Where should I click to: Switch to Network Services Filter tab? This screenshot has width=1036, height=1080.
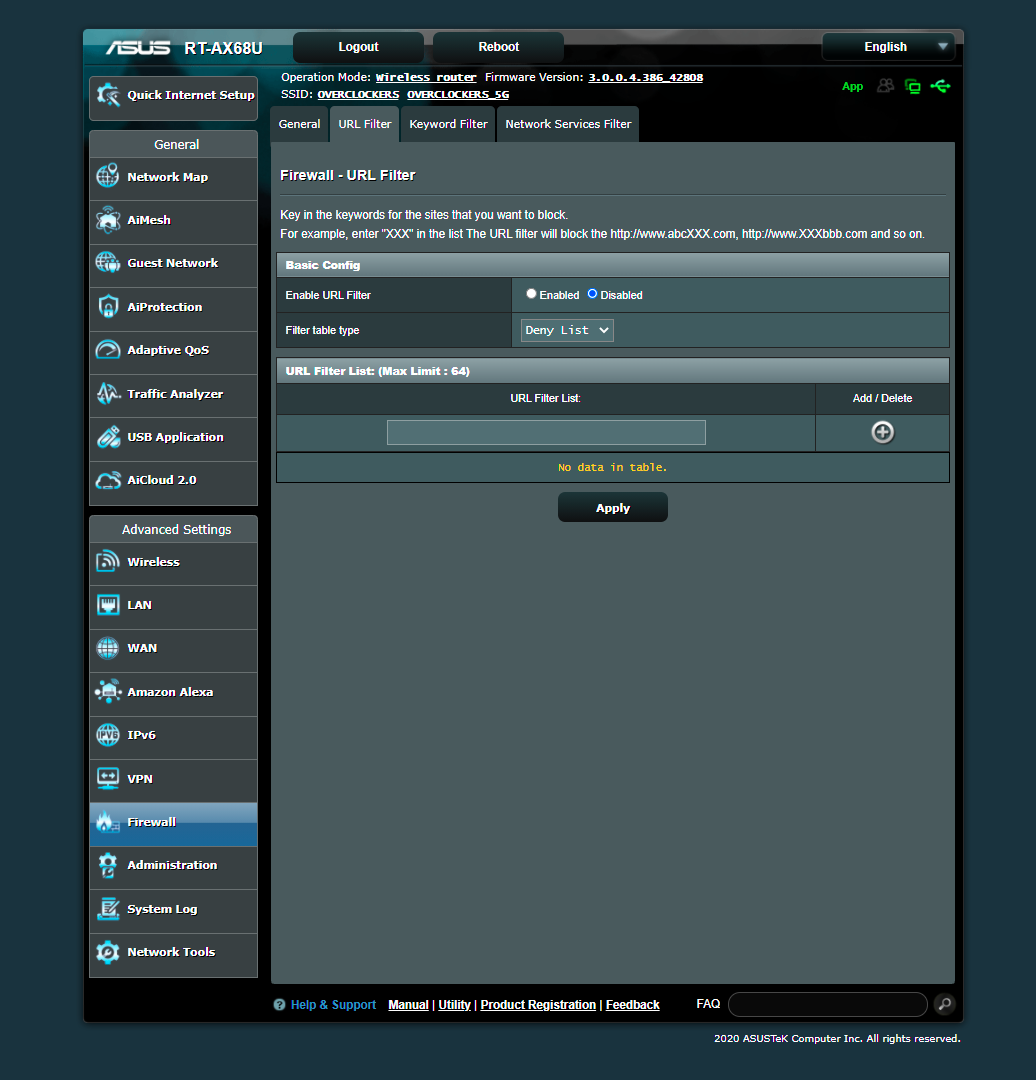click(x=568, y=124)
